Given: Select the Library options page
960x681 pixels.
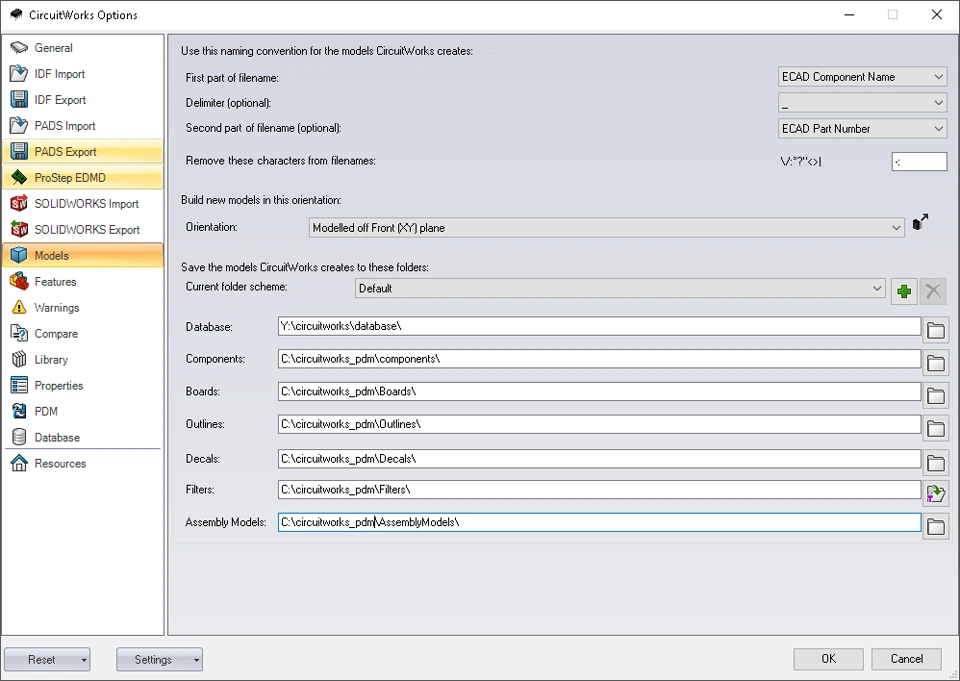Looking at the screenshot, I should (51, 360).
